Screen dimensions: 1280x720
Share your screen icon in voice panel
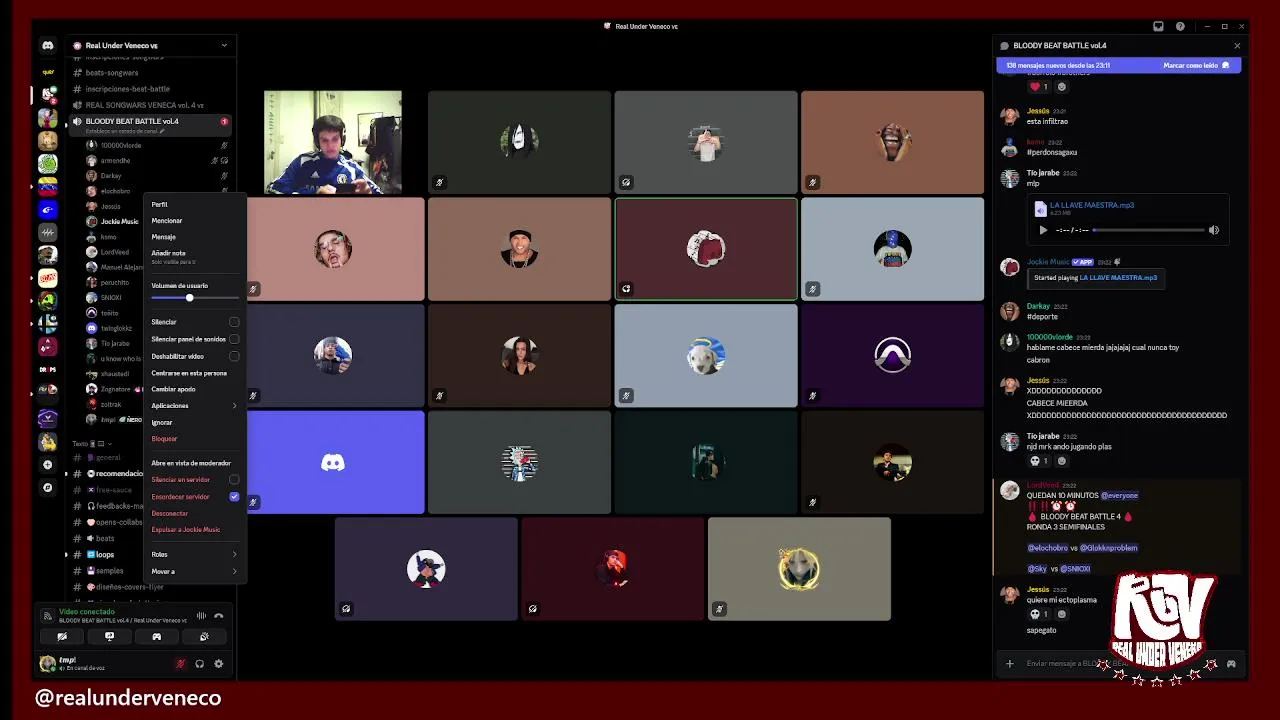pyautogui.click(x=109, y=636)
